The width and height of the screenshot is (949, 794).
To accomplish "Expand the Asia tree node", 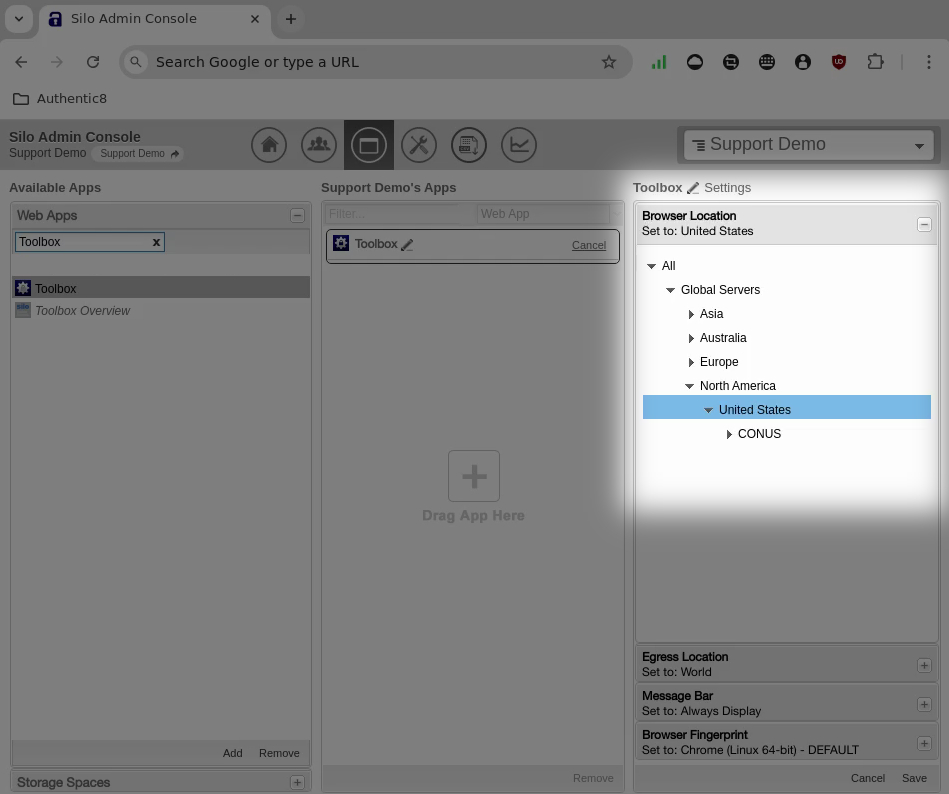I will (x=691, y=314).
